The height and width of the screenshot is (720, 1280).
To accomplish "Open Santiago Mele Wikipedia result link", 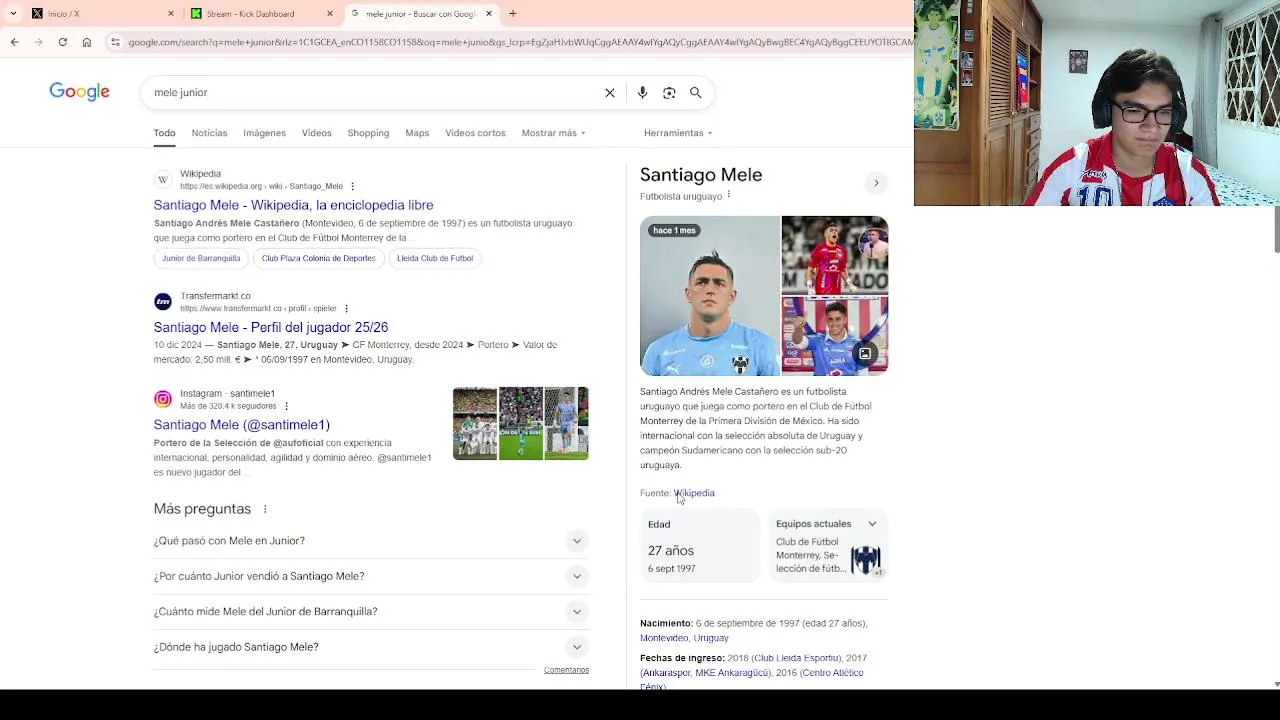I will [293, 205].
